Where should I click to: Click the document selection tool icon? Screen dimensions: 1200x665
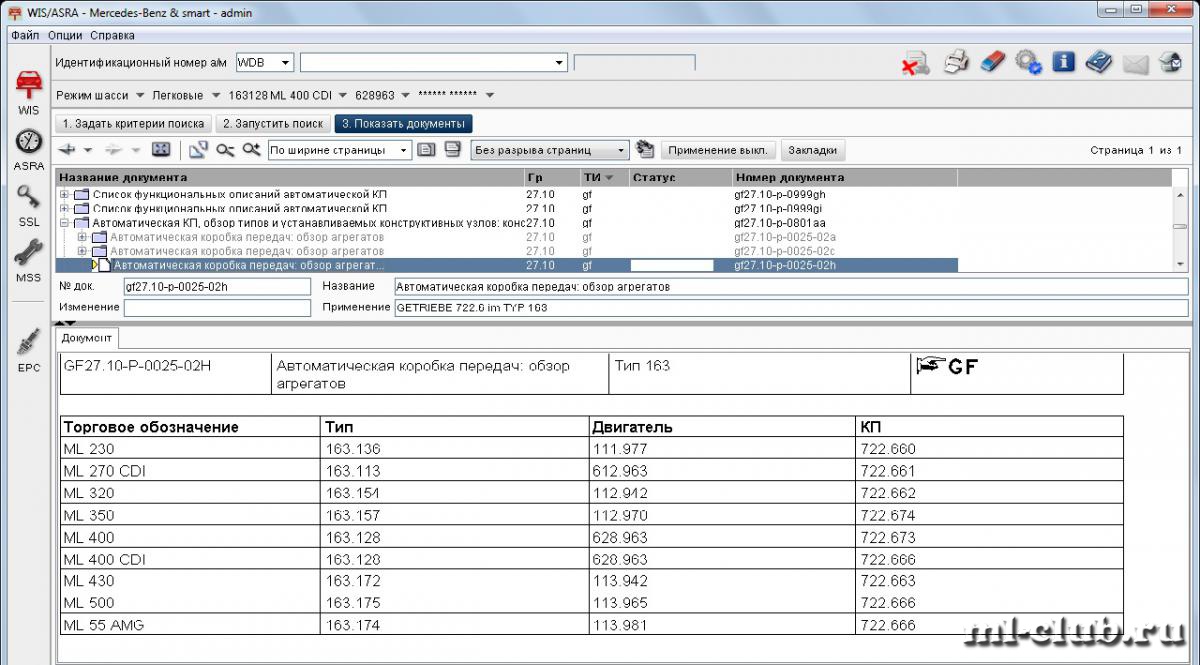(x=198, y=150)
